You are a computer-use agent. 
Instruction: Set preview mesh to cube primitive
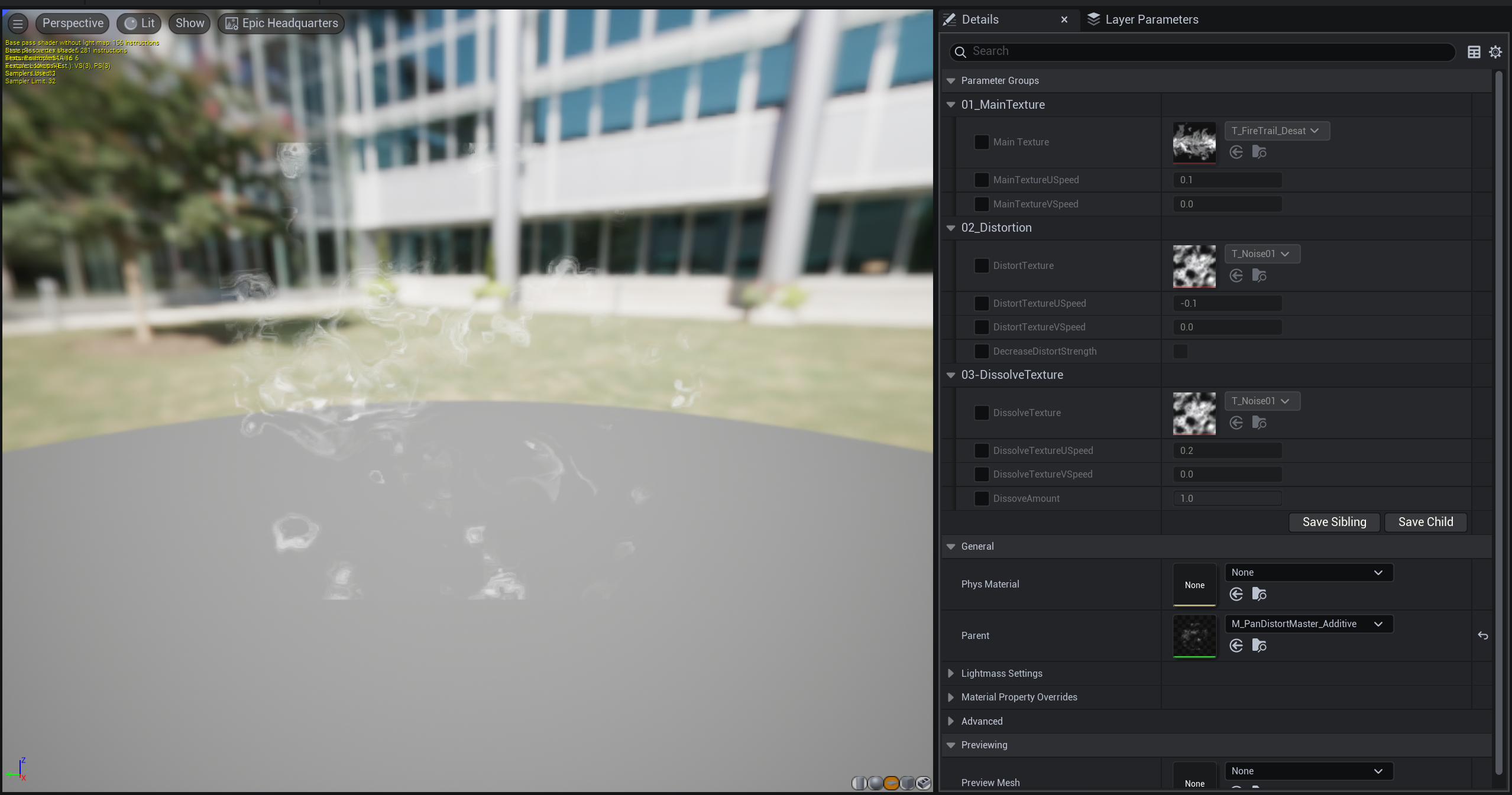point(907,783)
